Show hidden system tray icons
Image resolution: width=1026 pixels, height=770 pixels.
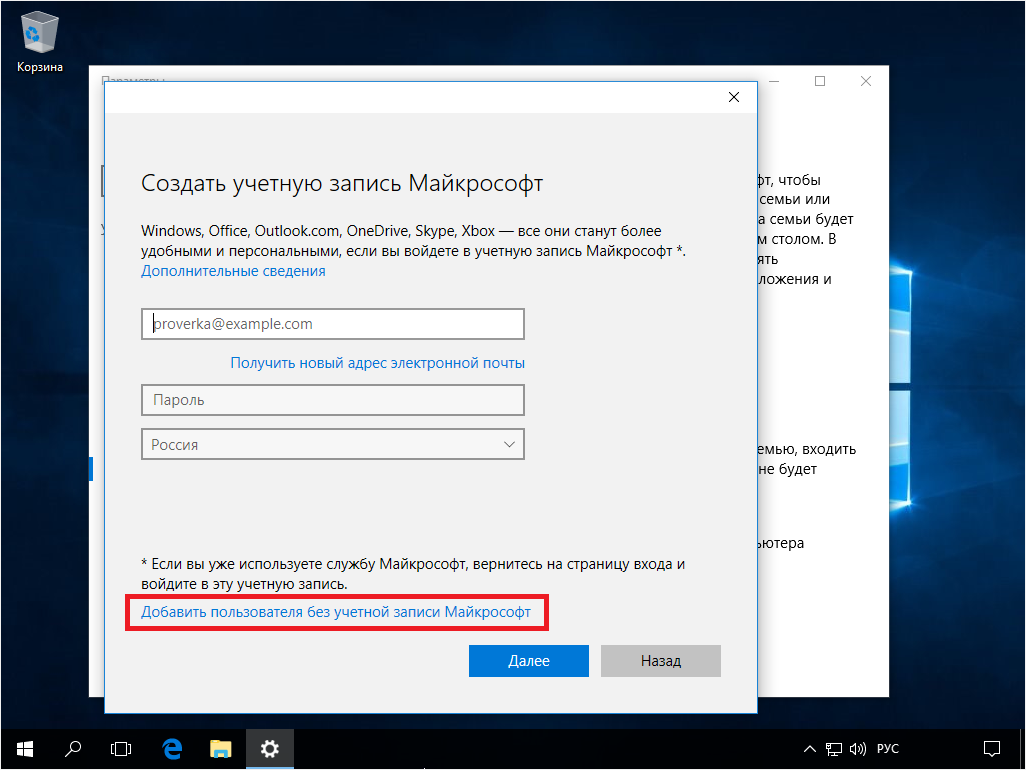pos(811,748)
